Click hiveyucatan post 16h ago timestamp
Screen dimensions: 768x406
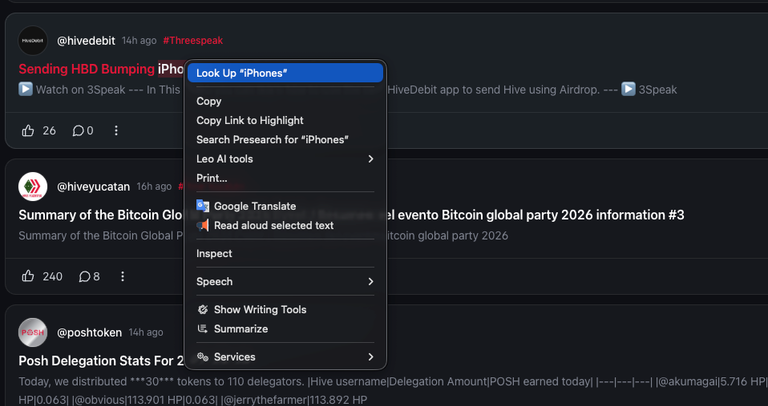154,187
